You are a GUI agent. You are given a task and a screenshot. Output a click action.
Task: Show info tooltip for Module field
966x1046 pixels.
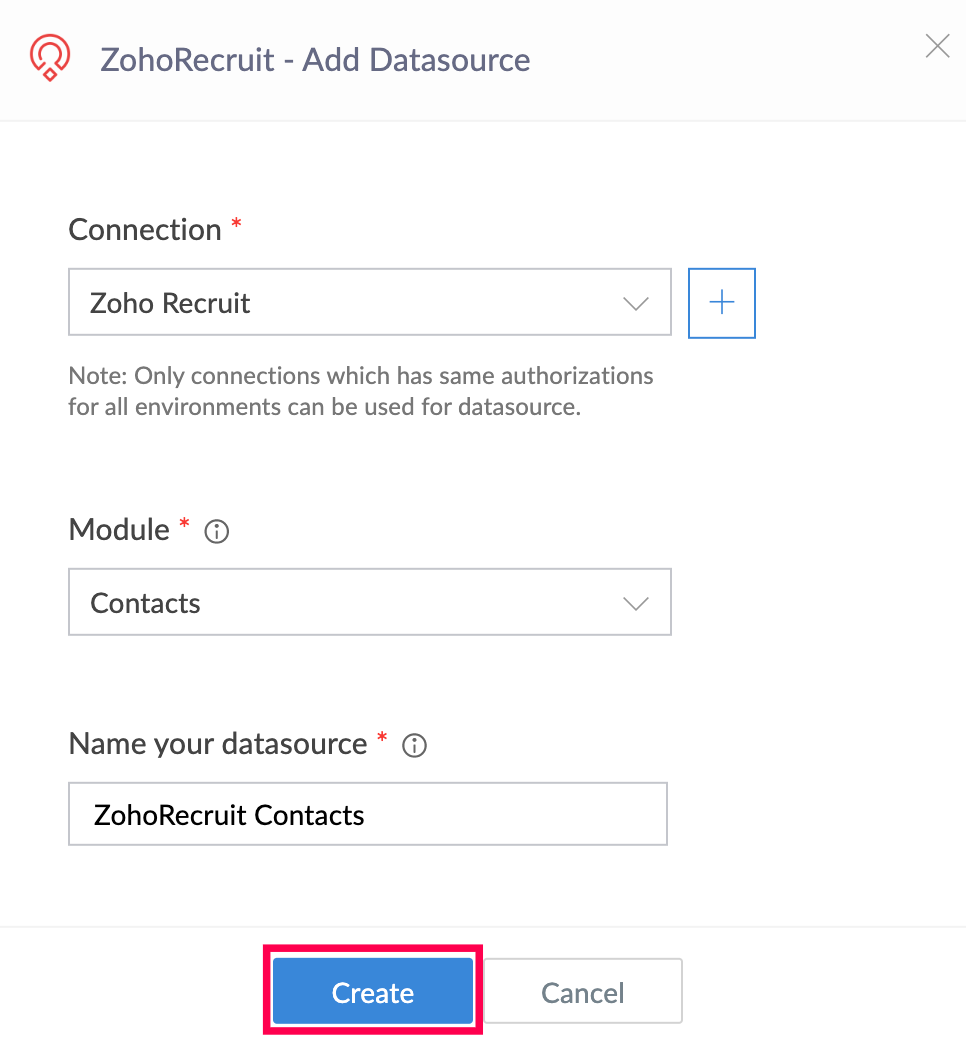pyautogui.click(x=216, y=532)
